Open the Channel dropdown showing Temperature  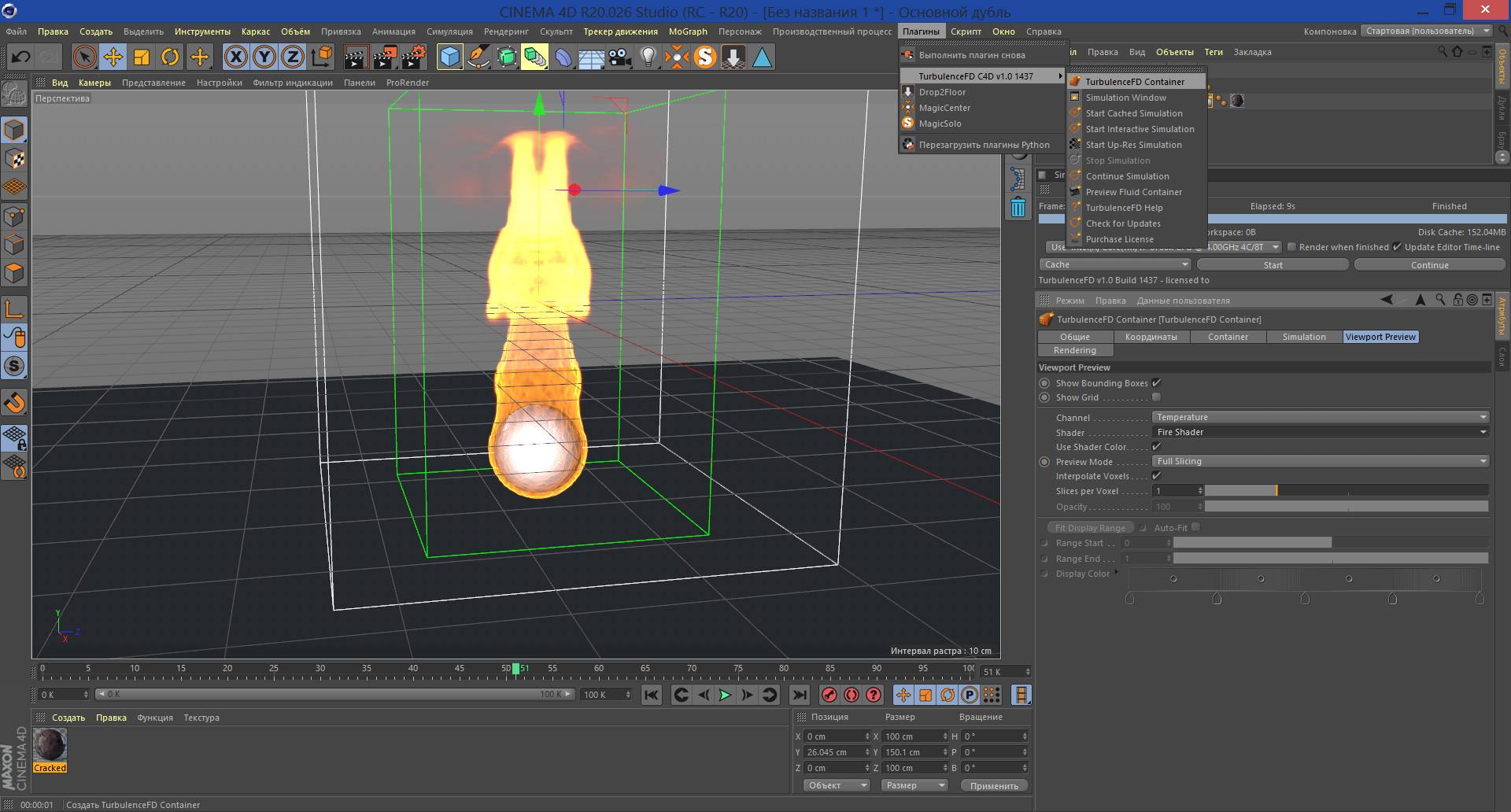(1321, 417)
